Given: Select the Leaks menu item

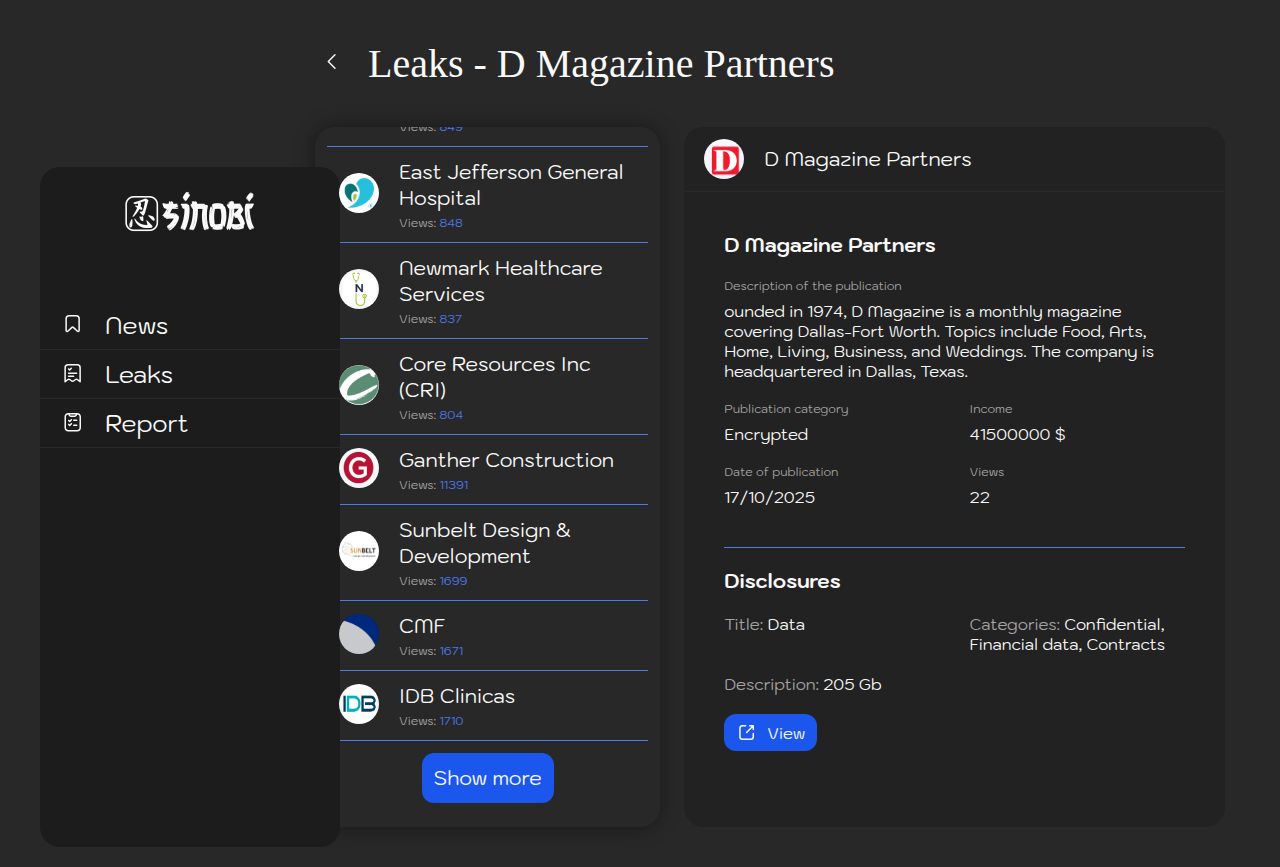Looking at the screenshot, I should tap(139, 375).
